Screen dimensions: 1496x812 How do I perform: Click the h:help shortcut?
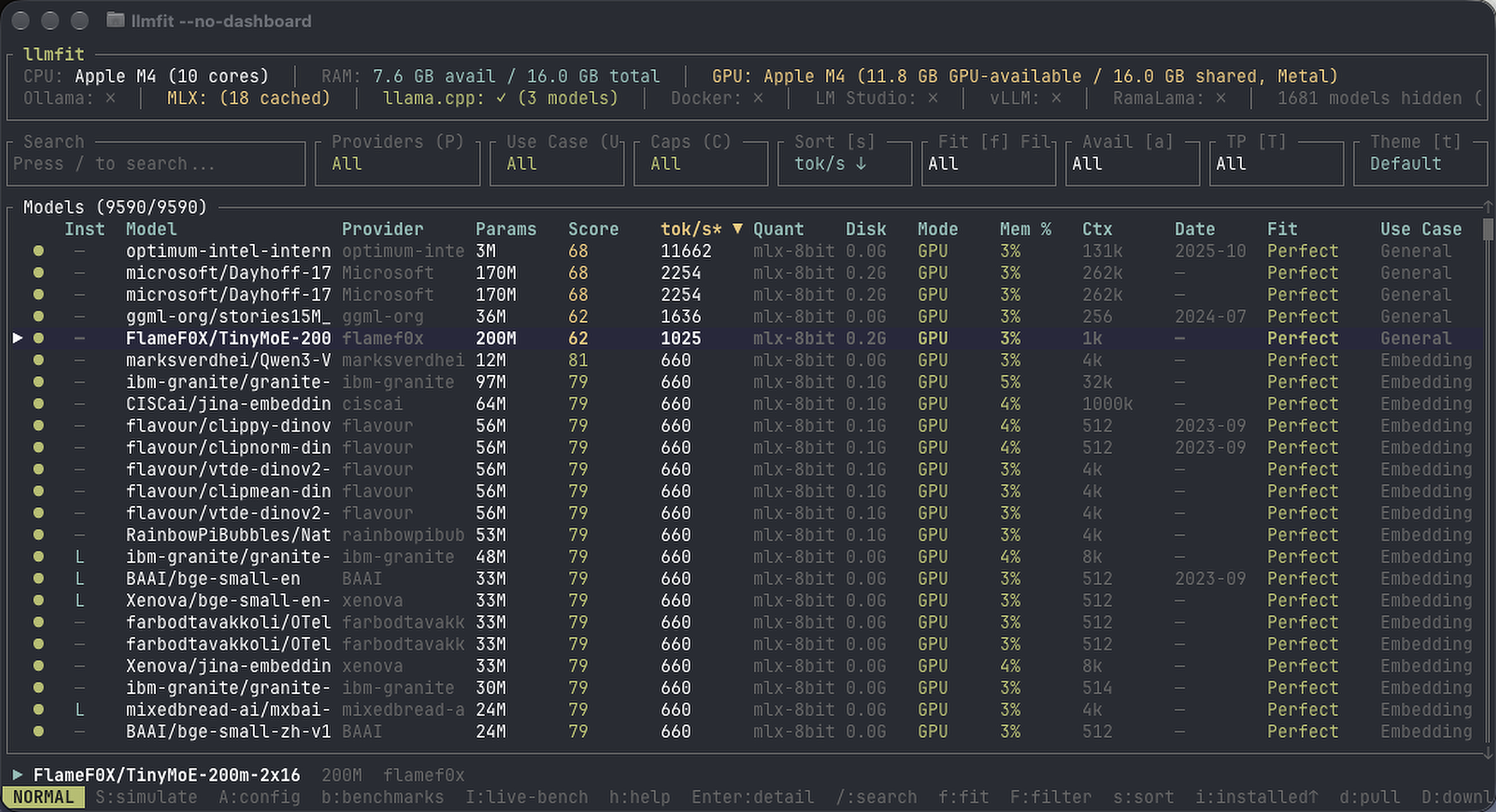point(639,797)
